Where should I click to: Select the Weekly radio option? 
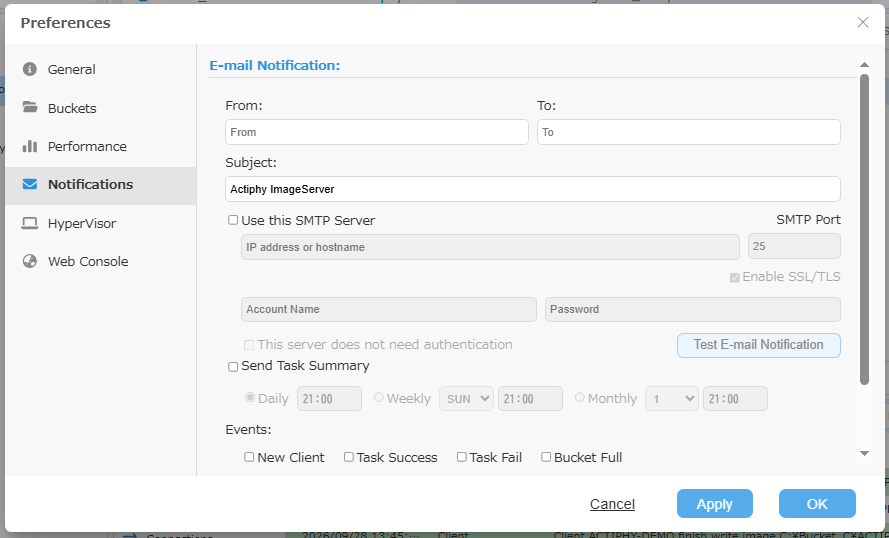tap(379, 398)
